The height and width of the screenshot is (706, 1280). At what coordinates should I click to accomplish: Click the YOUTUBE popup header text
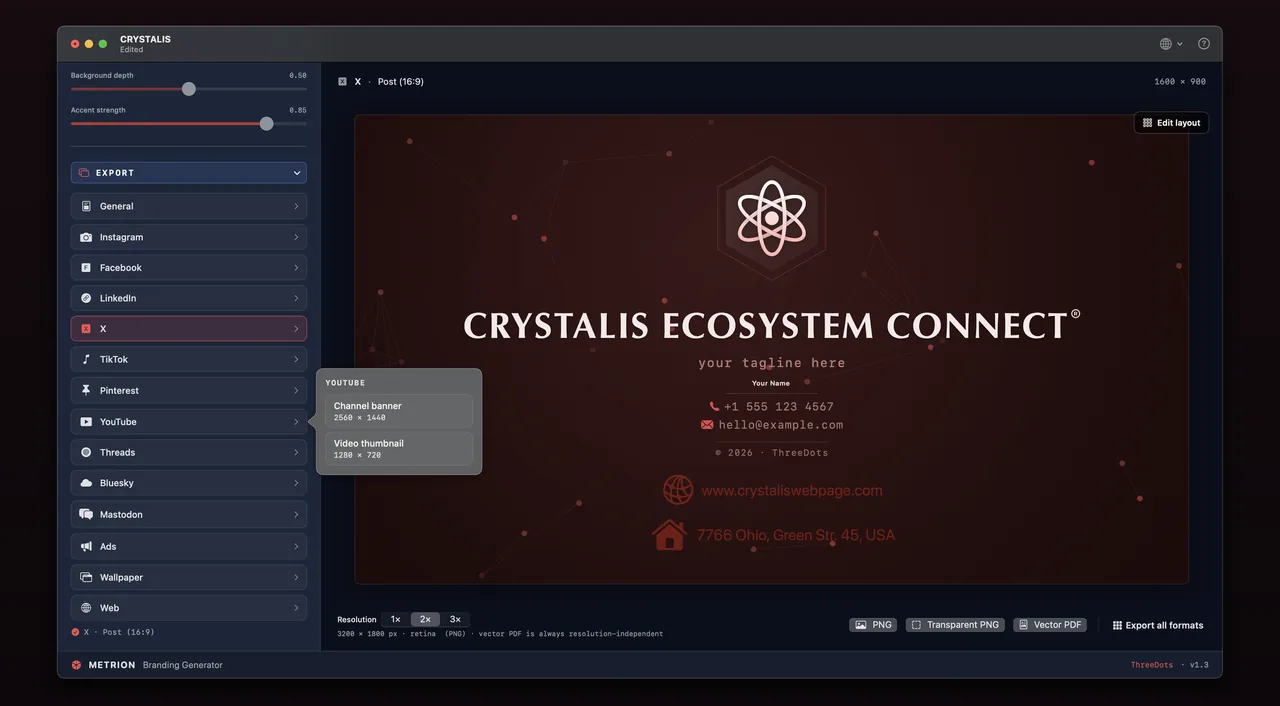click(345, 383)
